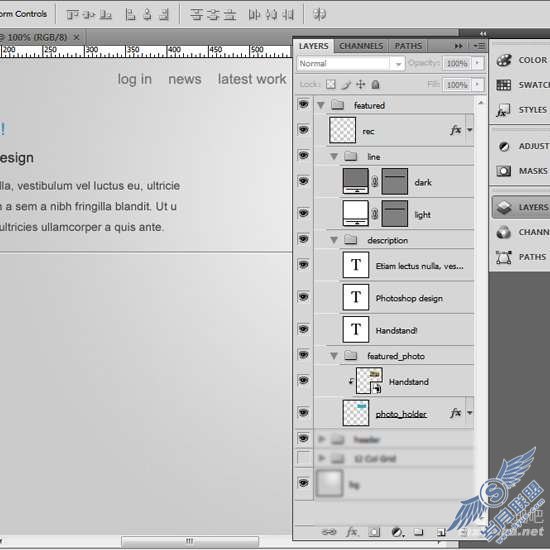
Task: Click Create new layer icon
Action: click(x=441, y=533)
